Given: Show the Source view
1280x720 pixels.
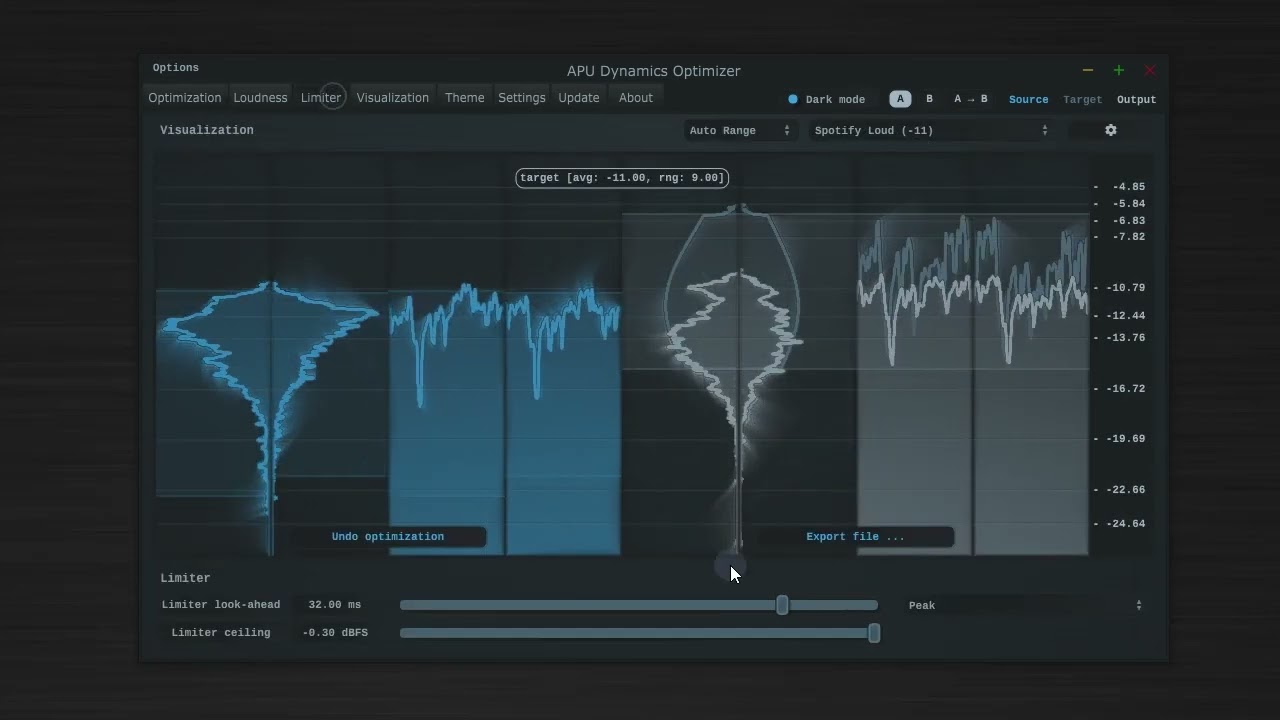Looking at the screenshot, I should [1028, 99].
